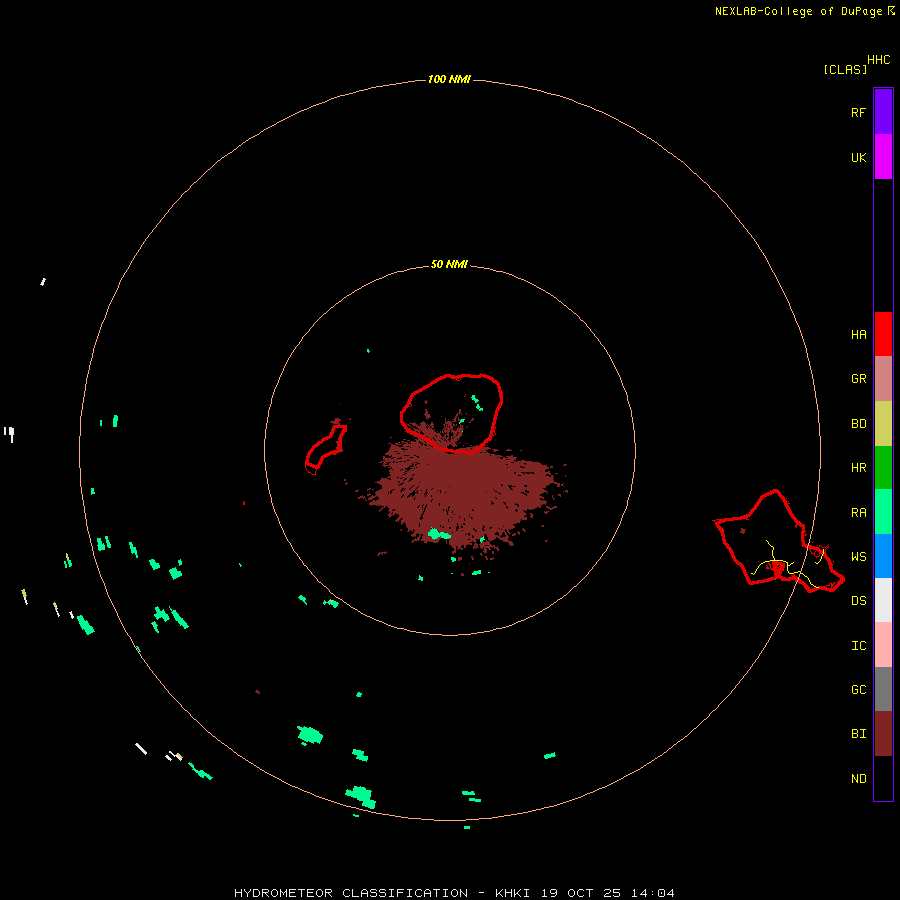This screenshot has width=900, height=900.
Task: Click the "50 NMI" range ring label
Action: 449,264
